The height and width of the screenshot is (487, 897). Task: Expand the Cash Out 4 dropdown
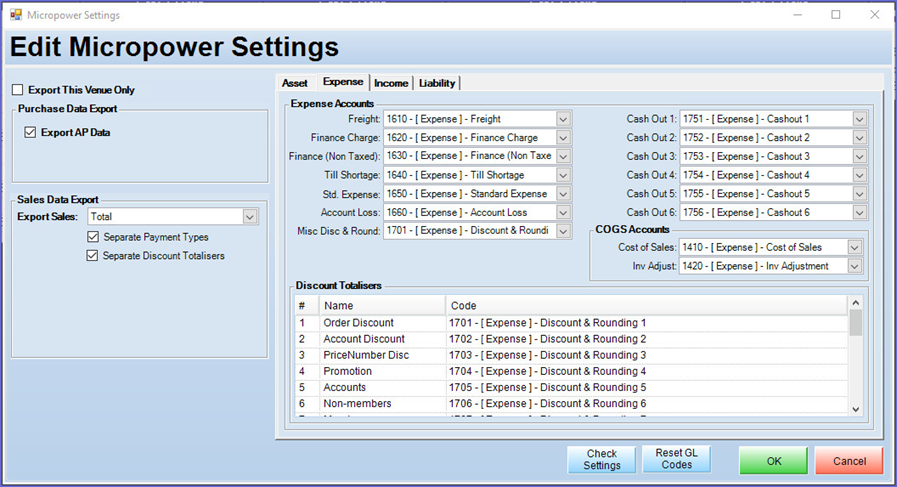coord(859,175)
